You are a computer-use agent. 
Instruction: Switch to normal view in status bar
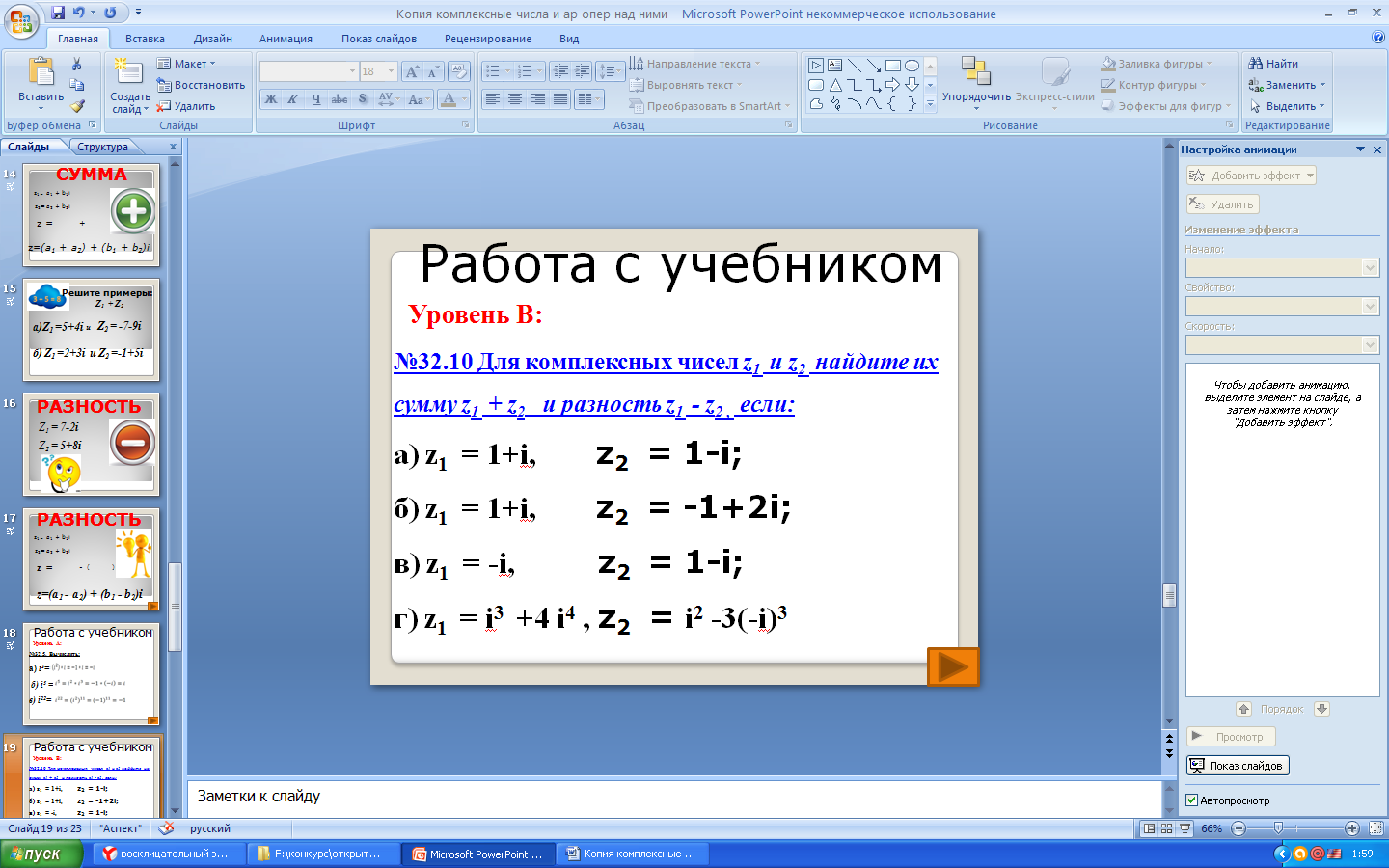[1149, 828]
